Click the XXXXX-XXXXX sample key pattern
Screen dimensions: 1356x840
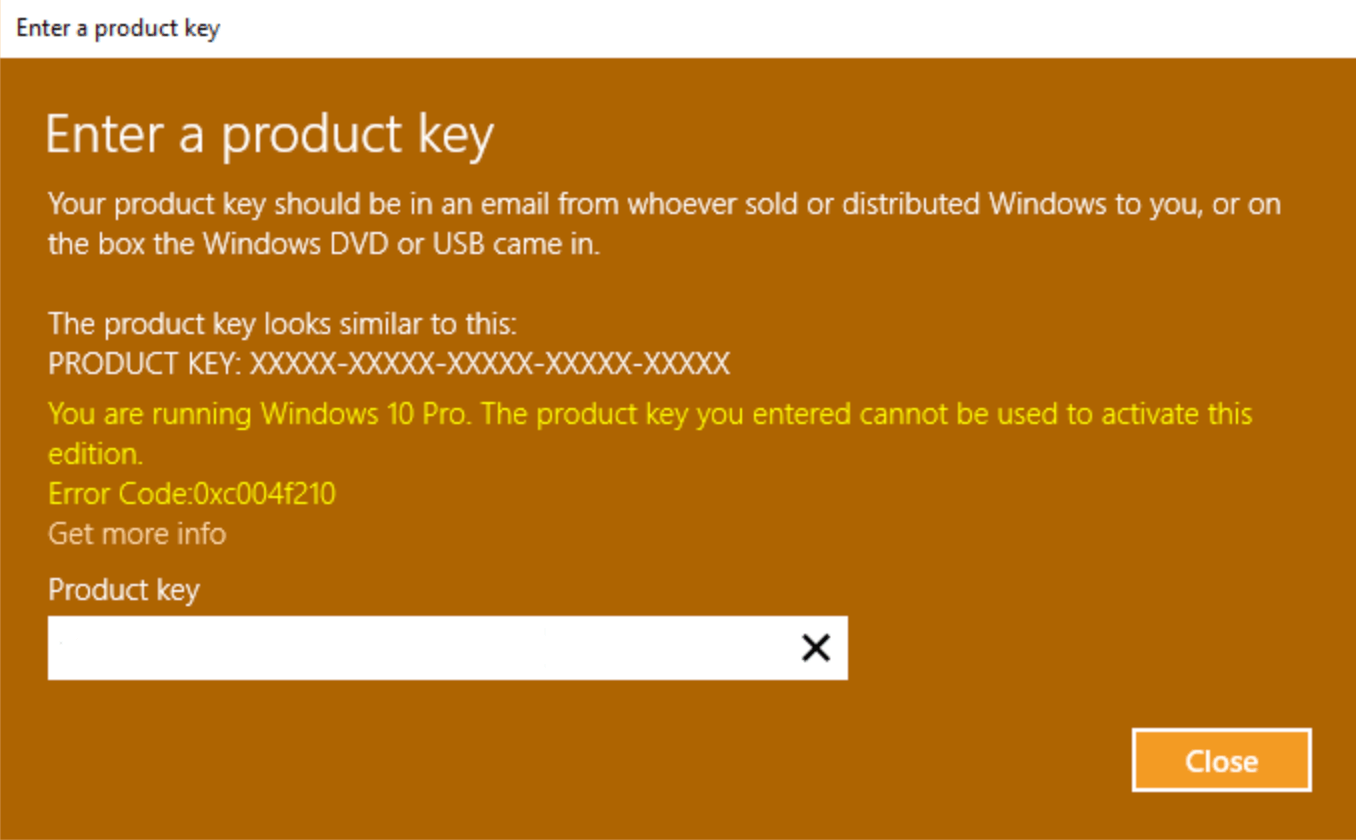pyautogui.click(x=490, y=364)
